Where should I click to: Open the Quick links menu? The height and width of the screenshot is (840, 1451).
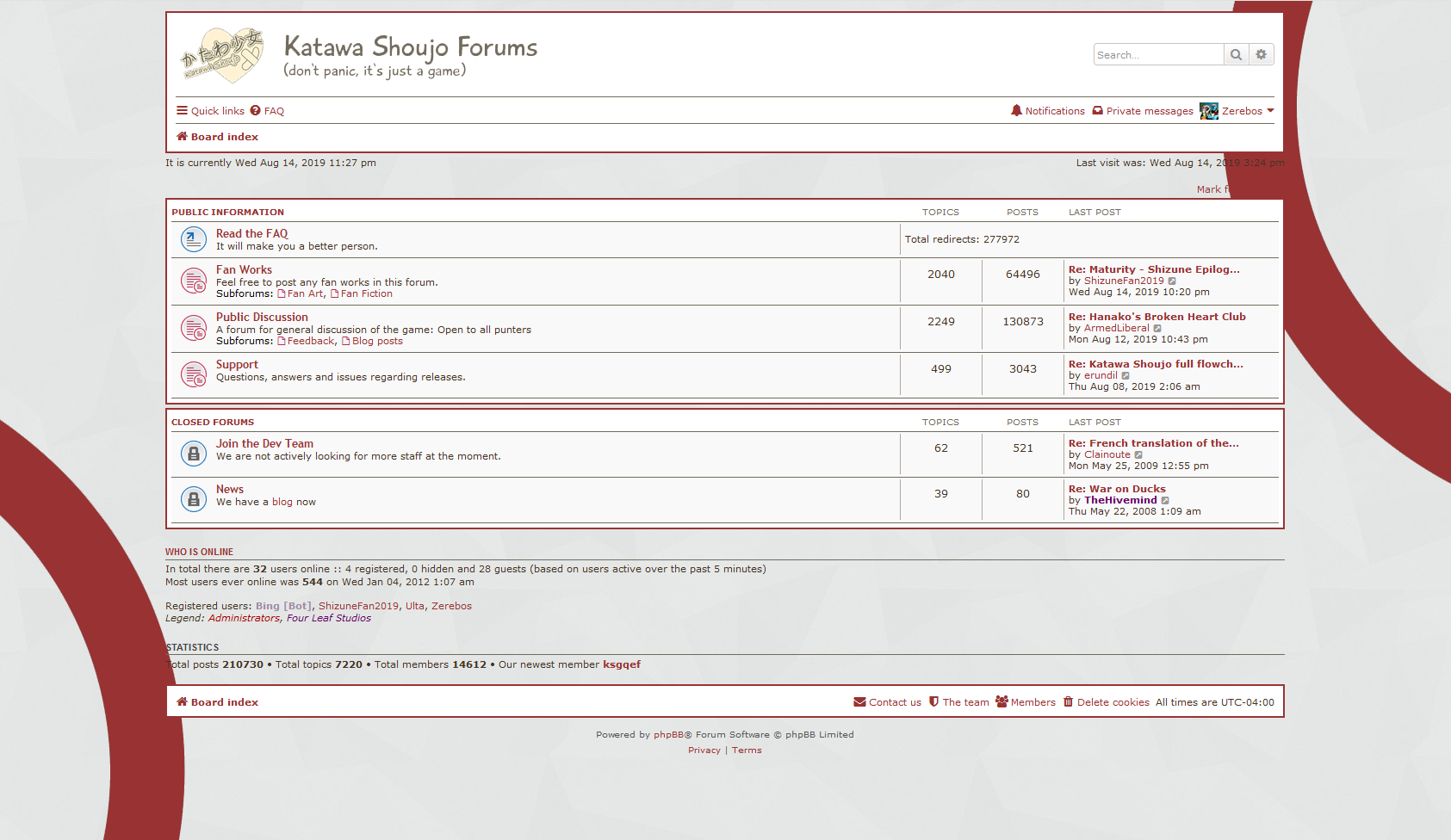coord(209,110)
